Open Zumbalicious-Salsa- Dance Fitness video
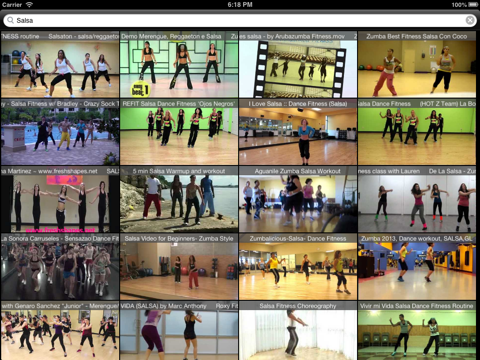The image size is (480, 360). pyautogui.click(x=298, y=267)
